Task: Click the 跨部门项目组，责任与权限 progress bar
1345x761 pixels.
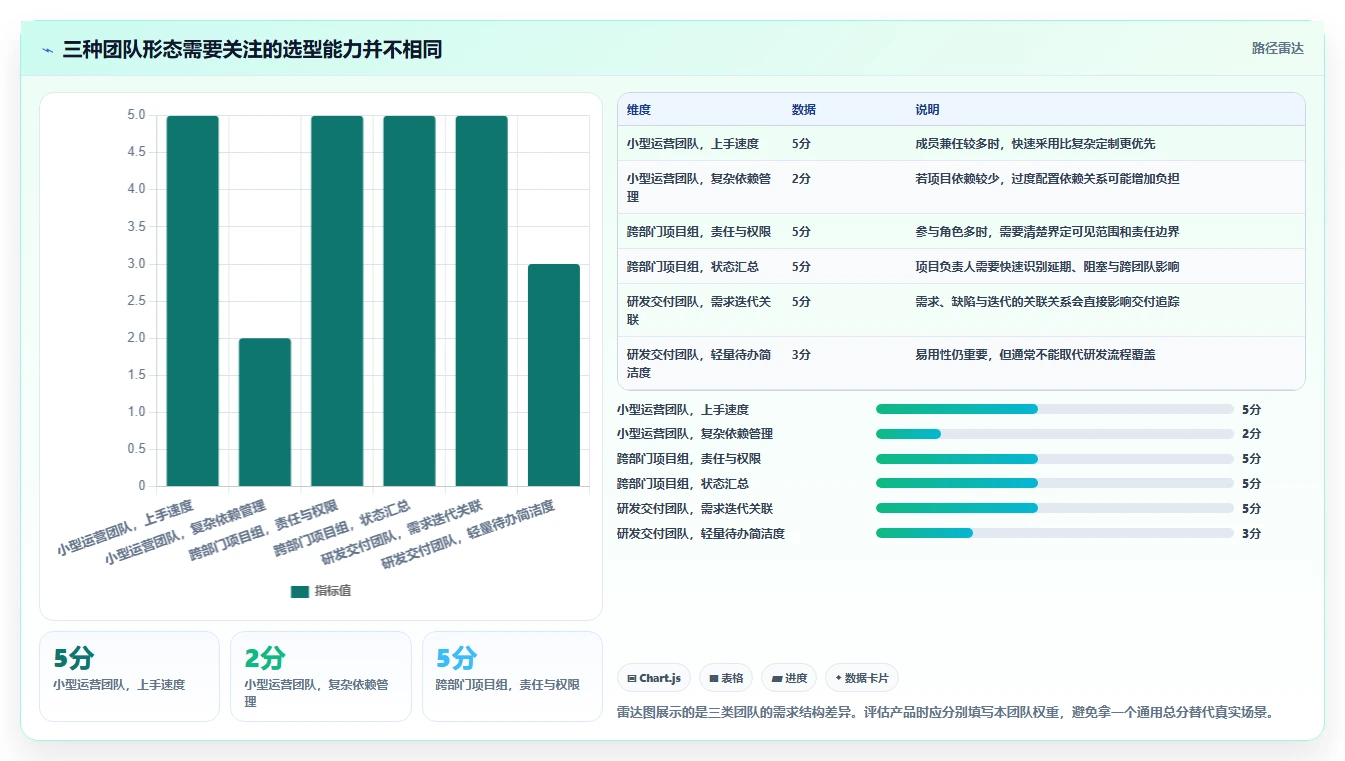Action: (x=1055, y=459)
